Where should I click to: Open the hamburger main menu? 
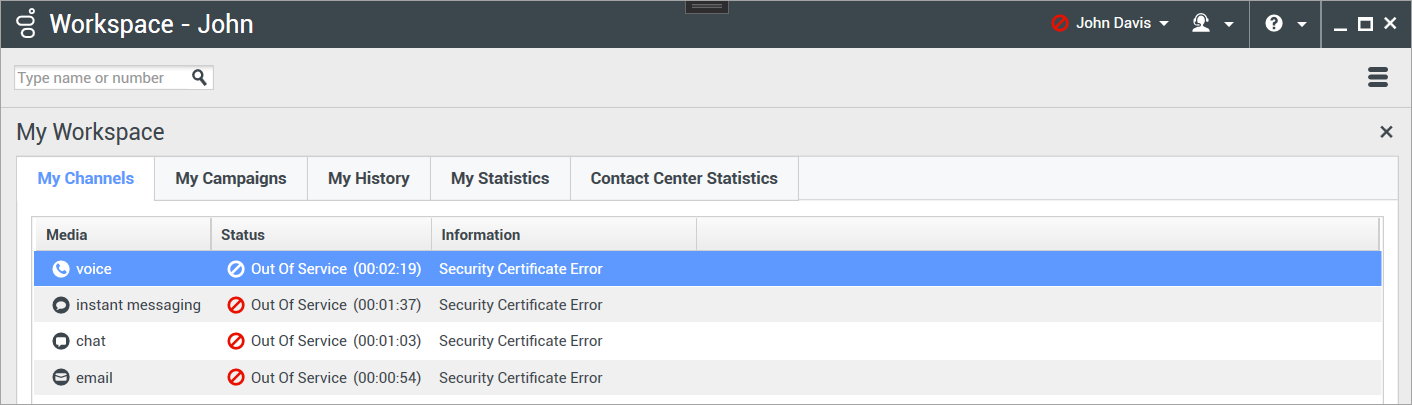coord(1378,78)
